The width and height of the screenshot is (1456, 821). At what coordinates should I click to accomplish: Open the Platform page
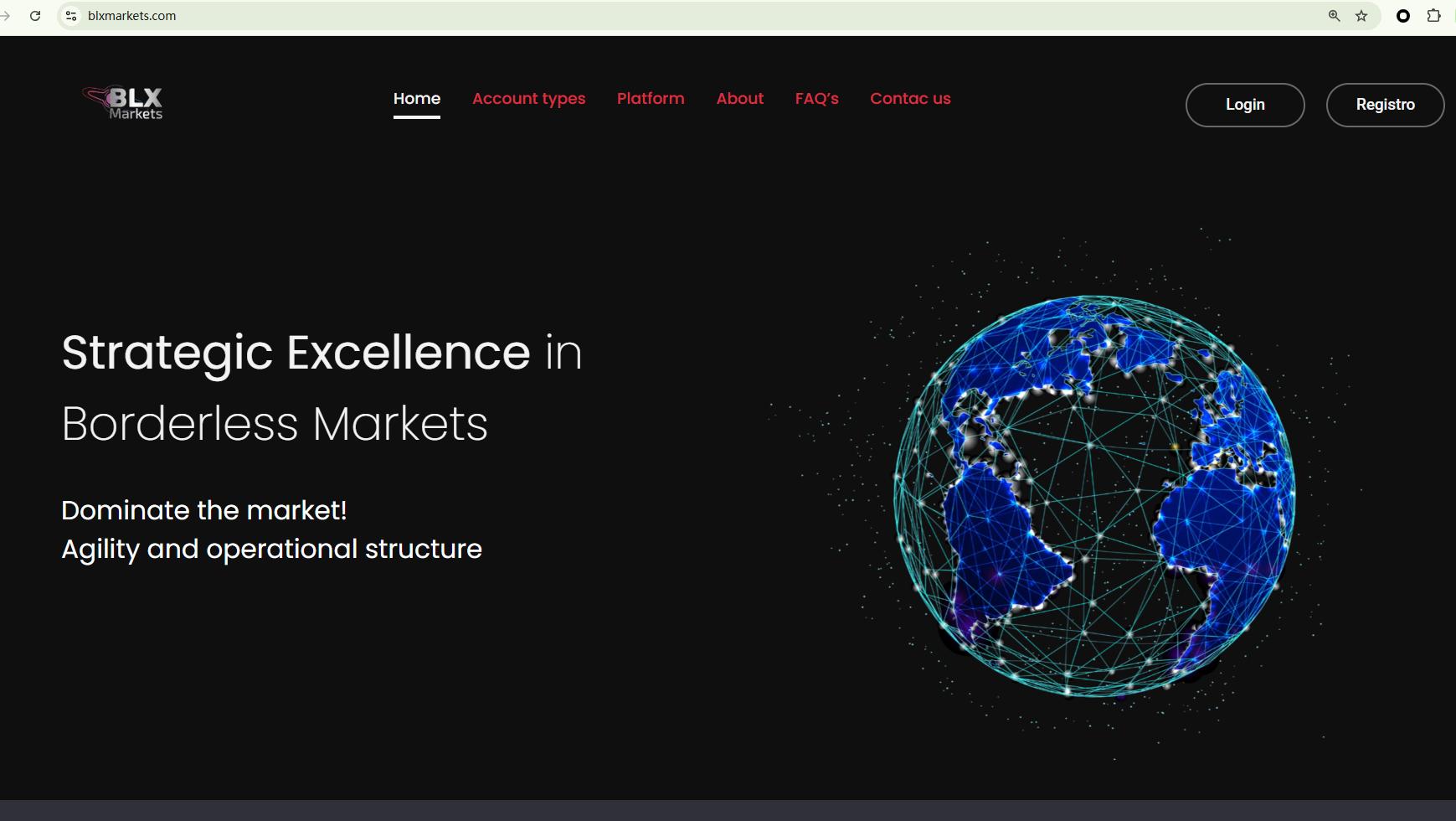[x=651, y=99]
